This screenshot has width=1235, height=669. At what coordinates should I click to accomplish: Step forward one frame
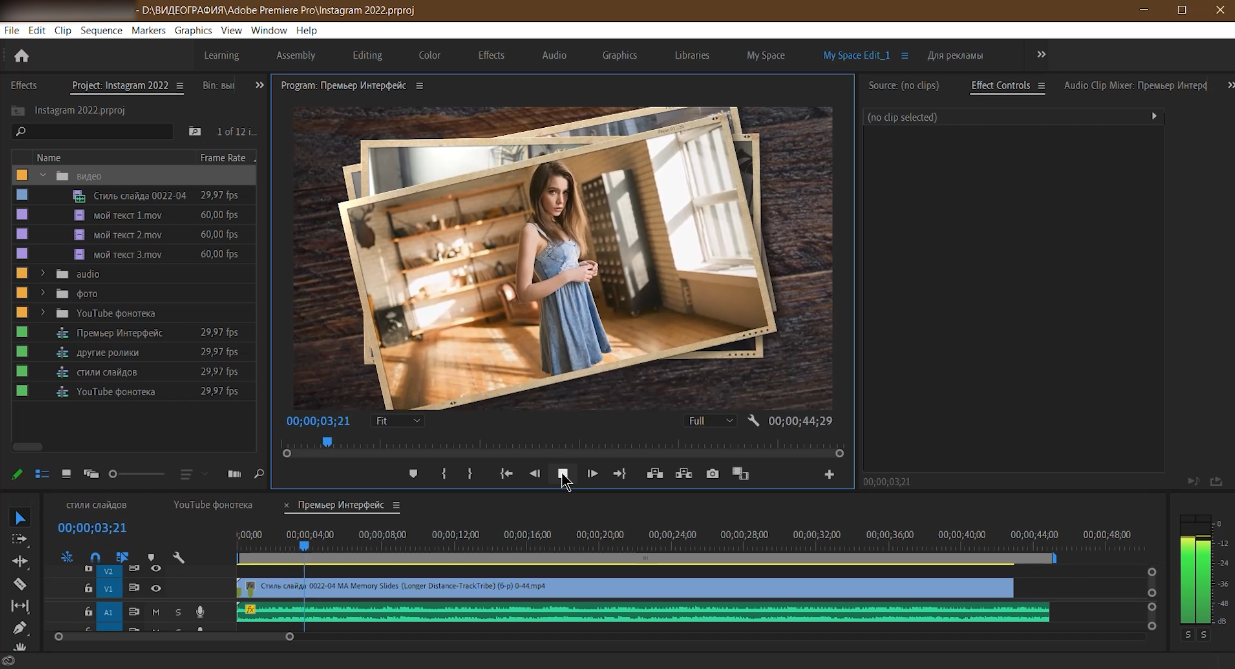[592, 474]
